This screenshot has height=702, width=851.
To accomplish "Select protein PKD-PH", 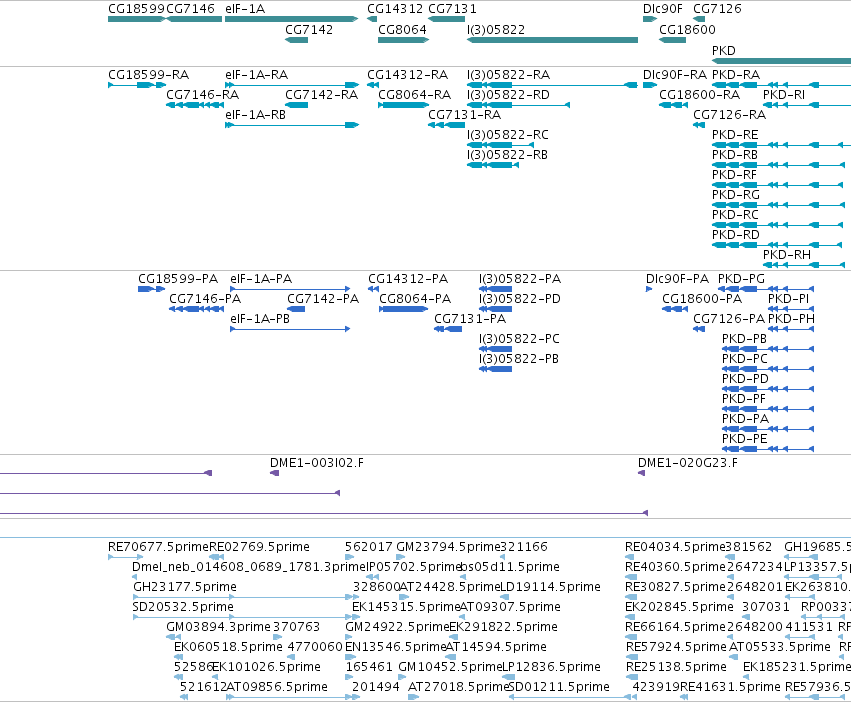I will (x=791, y=319).
